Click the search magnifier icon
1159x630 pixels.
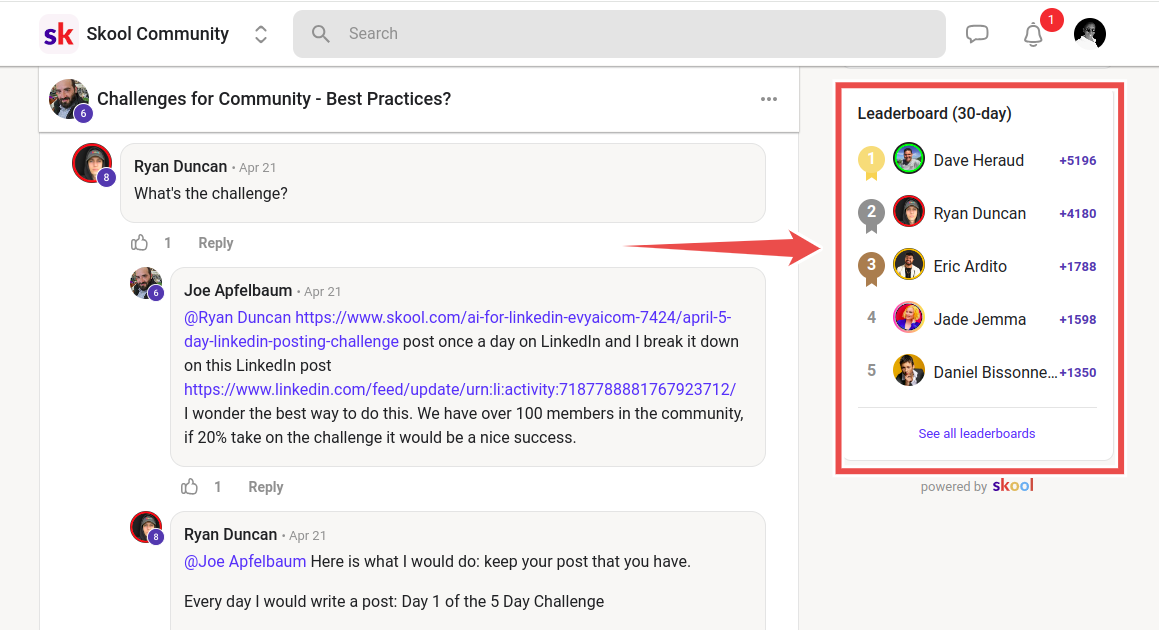coord(320,34)
